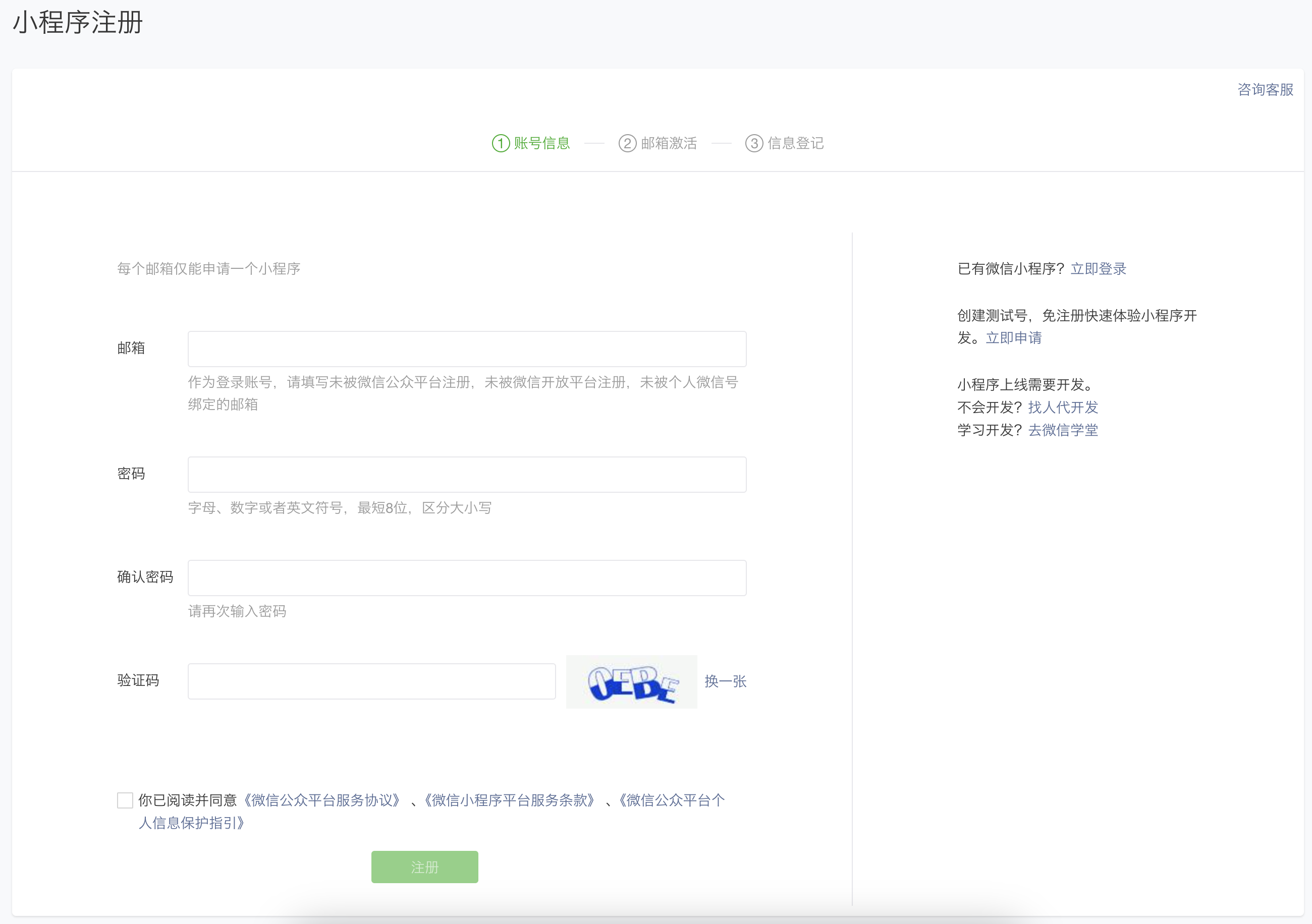This screenshot has height=924, width=1312.
Task: Click the 验证码 field label
Action: click(x=138, y=680)
